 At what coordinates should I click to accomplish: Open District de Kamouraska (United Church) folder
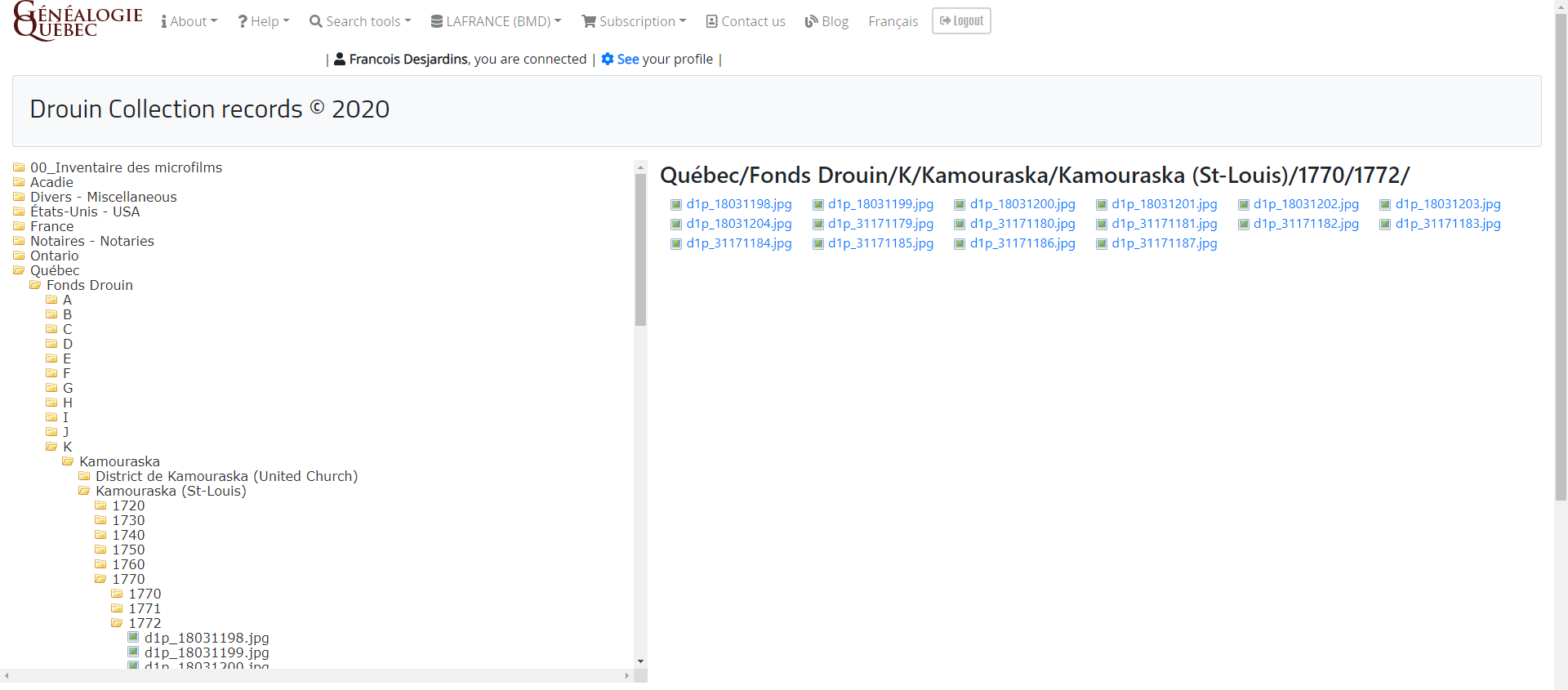point(226,476)
